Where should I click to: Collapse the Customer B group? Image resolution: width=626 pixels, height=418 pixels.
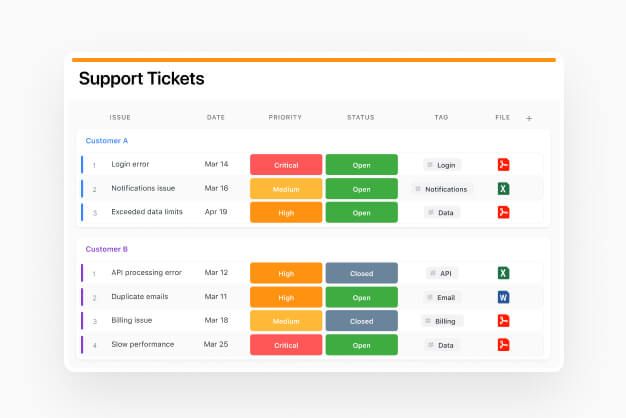(106, 249)
